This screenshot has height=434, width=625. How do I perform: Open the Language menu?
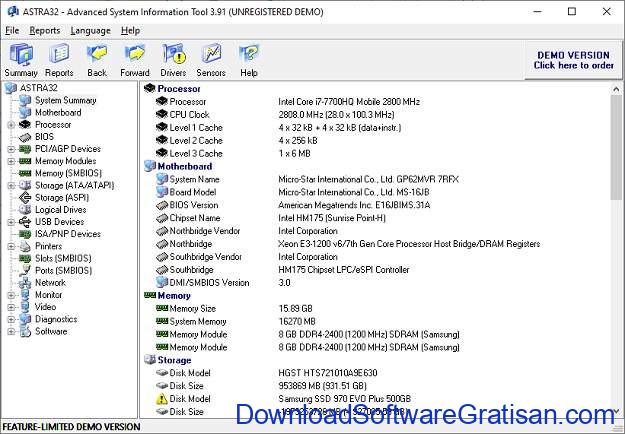[x=90, y=31]
